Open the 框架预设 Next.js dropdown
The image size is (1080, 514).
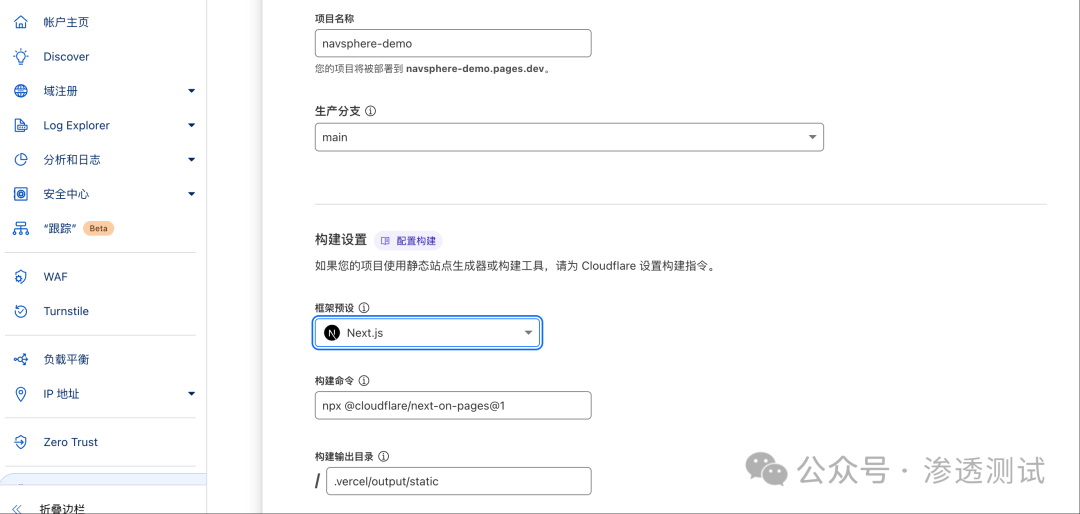(x=427, y=333)
